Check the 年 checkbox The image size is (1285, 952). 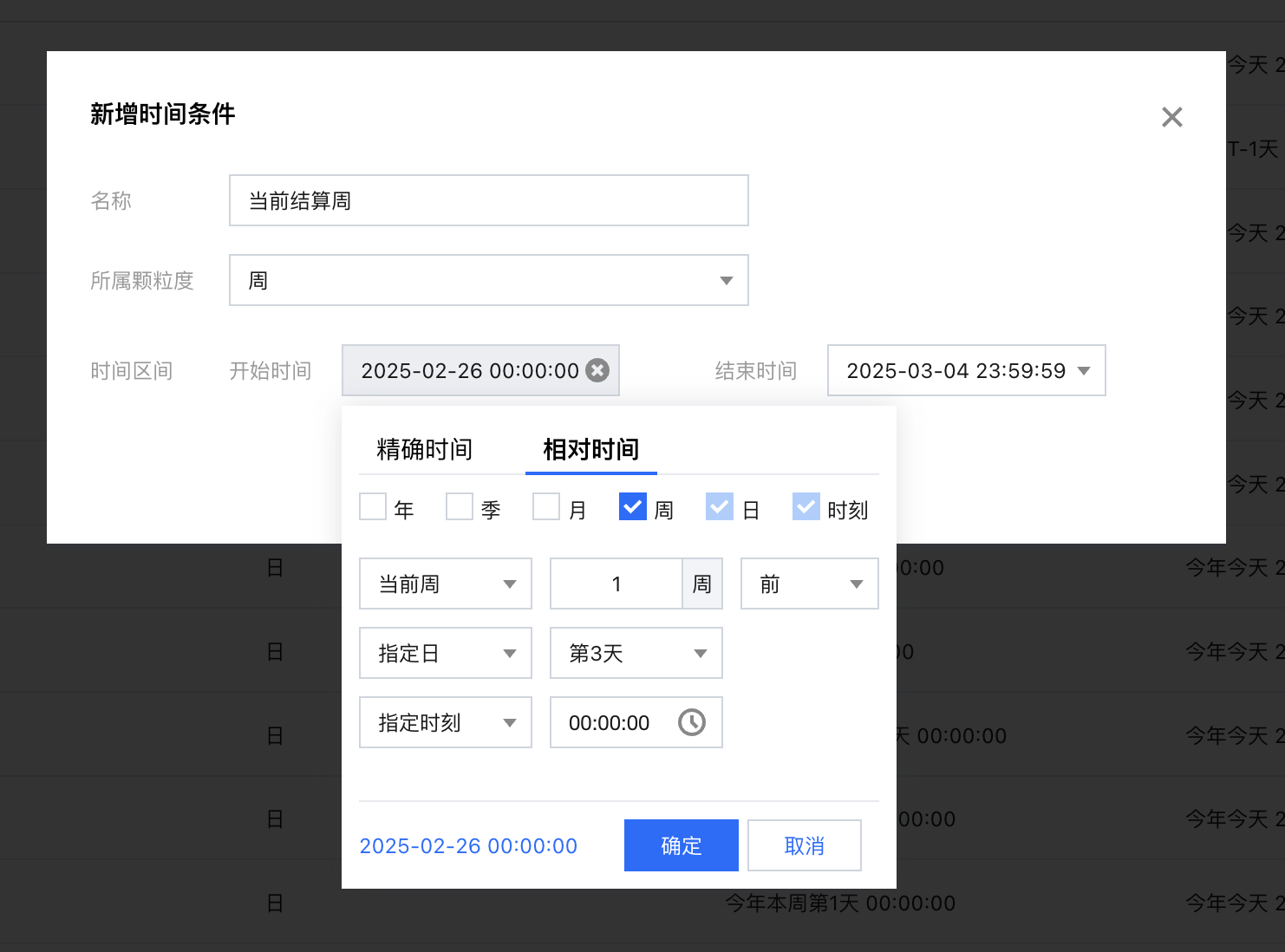tap(373, 507)
